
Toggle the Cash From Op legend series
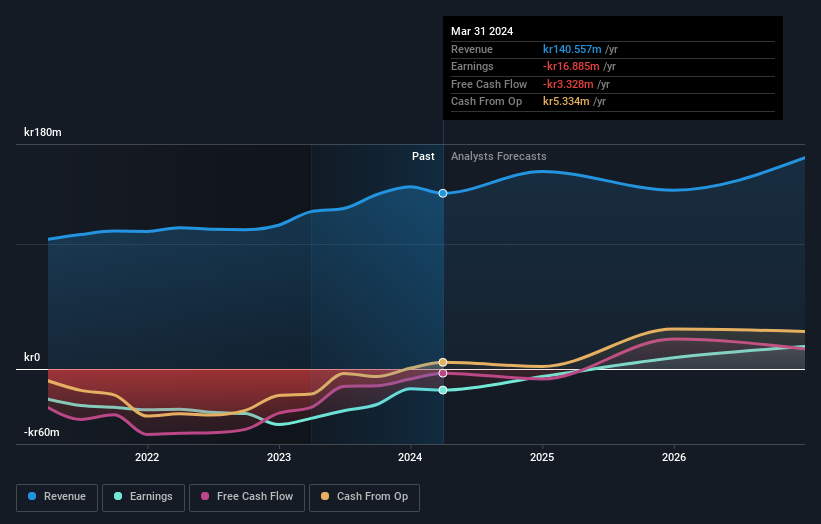[x=364, y=497]
